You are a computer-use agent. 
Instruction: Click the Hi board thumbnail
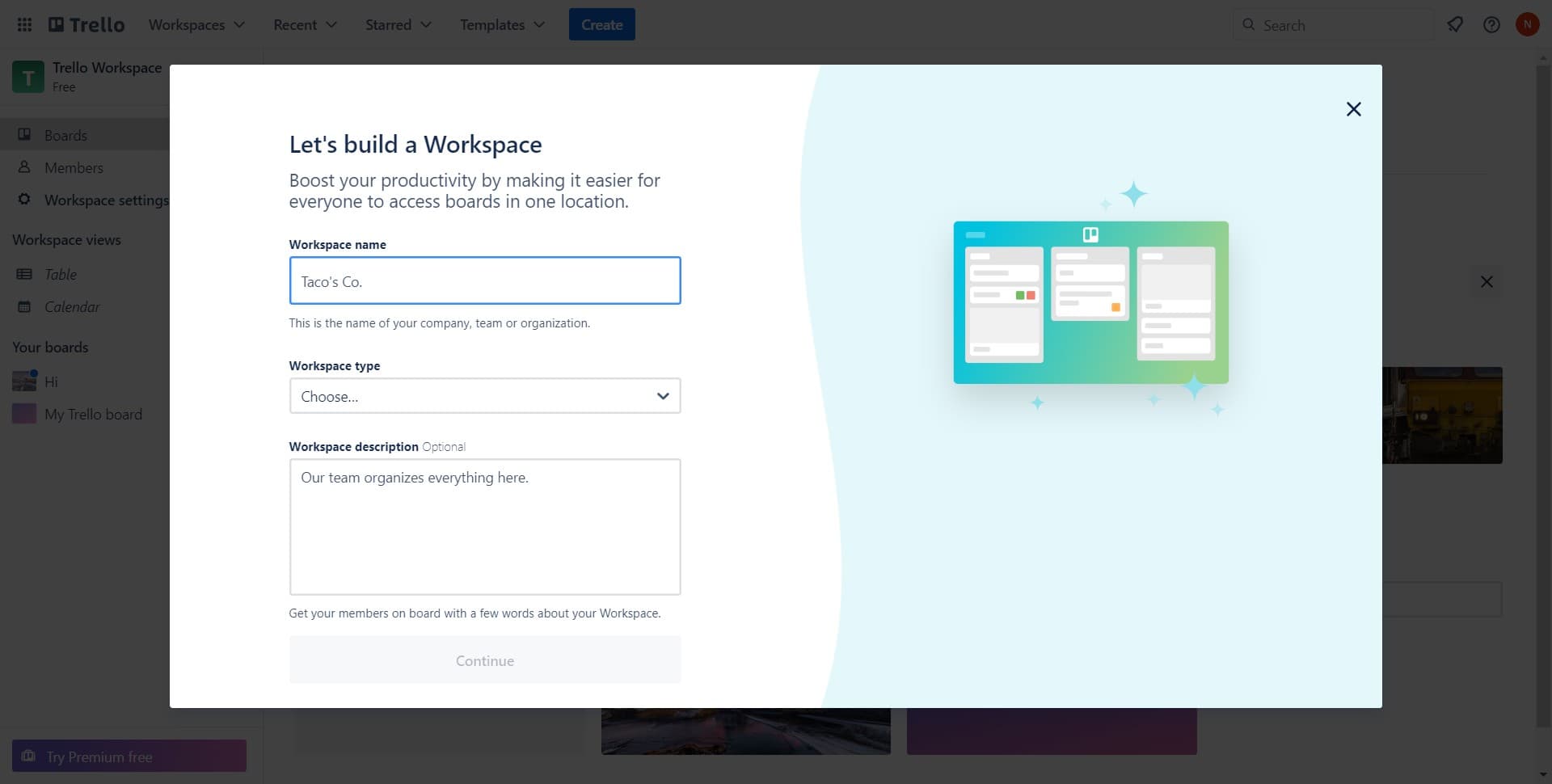click(23, 381)
